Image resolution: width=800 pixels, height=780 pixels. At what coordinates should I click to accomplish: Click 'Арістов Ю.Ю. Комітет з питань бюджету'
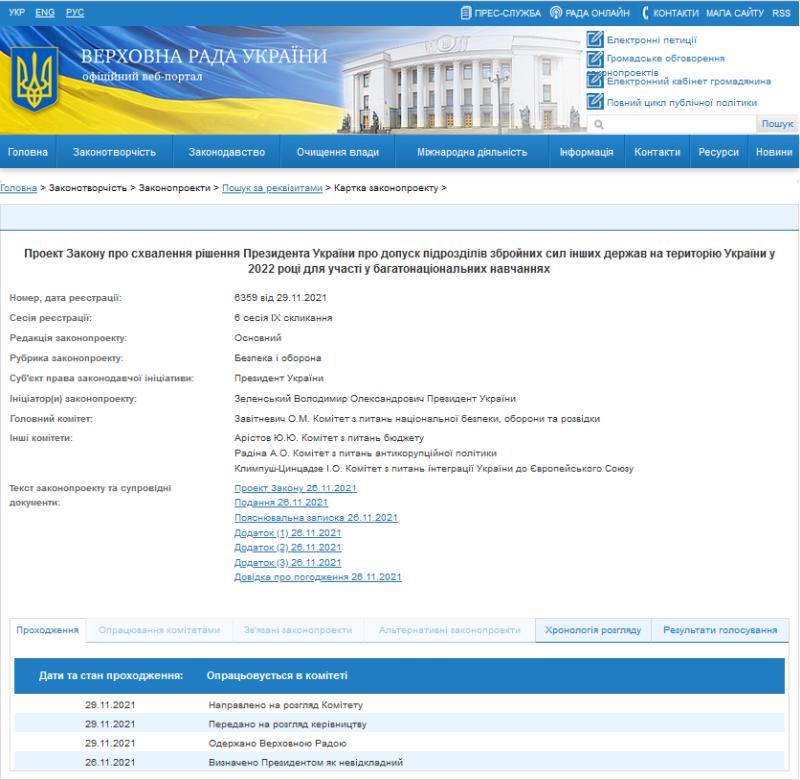(x=329, y=438)
